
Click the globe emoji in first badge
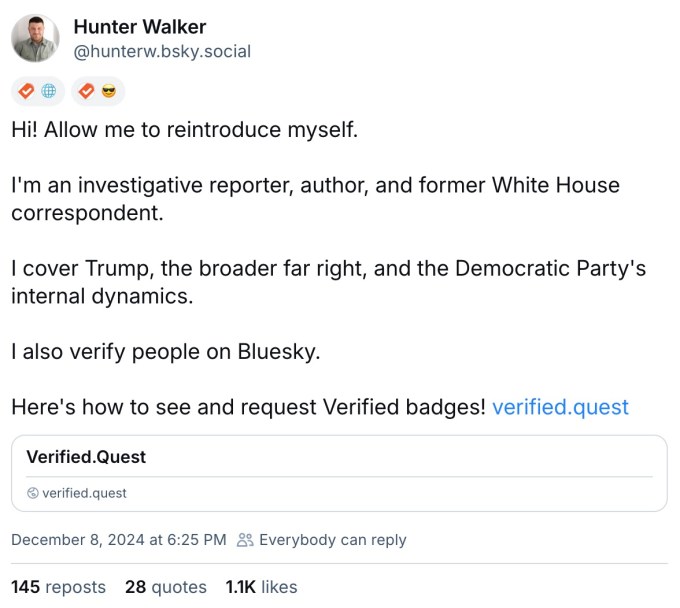coord(49,91)
